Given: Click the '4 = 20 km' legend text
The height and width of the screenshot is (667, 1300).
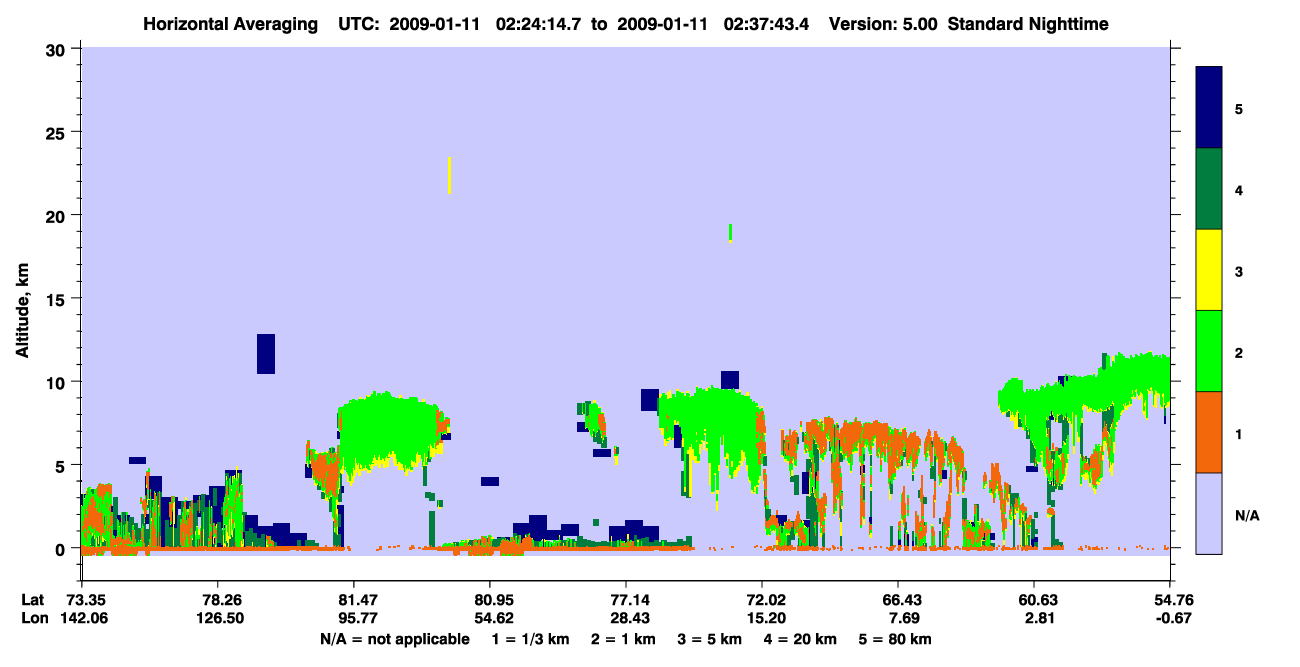Looking at the screenshot, I should tap(800, 639).
